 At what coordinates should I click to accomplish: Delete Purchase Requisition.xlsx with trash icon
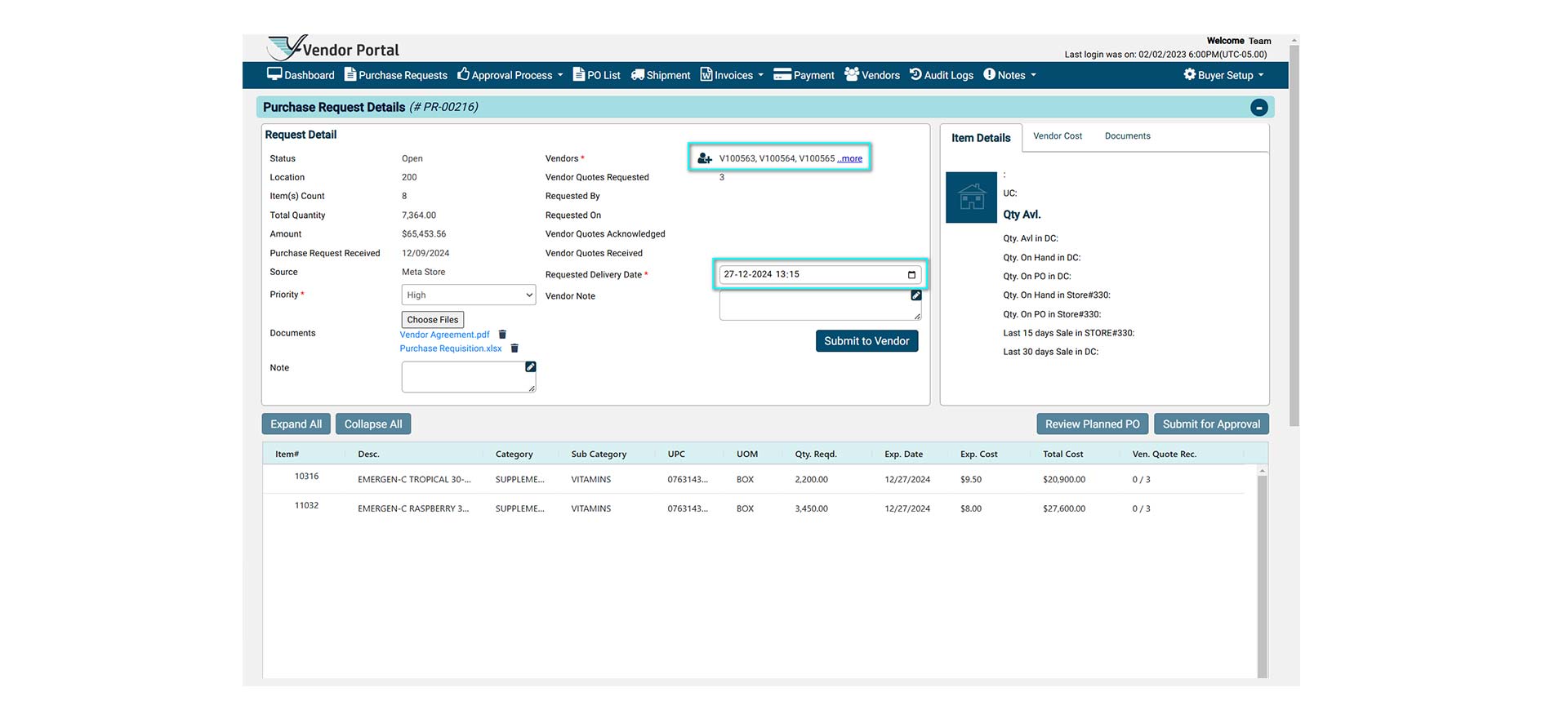pos(514,348)
